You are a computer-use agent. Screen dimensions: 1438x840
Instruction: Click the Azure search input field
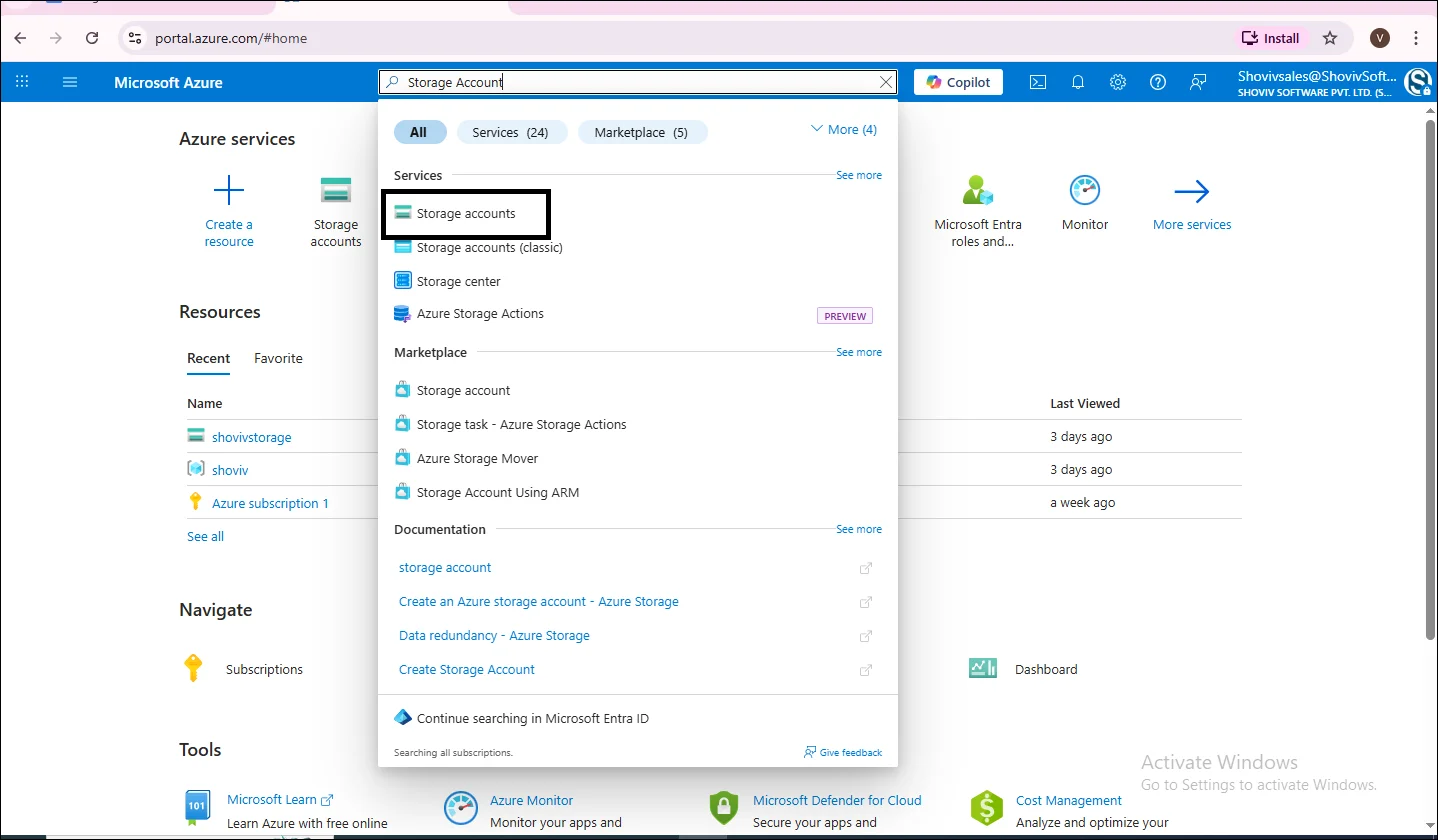pos(638,82)
